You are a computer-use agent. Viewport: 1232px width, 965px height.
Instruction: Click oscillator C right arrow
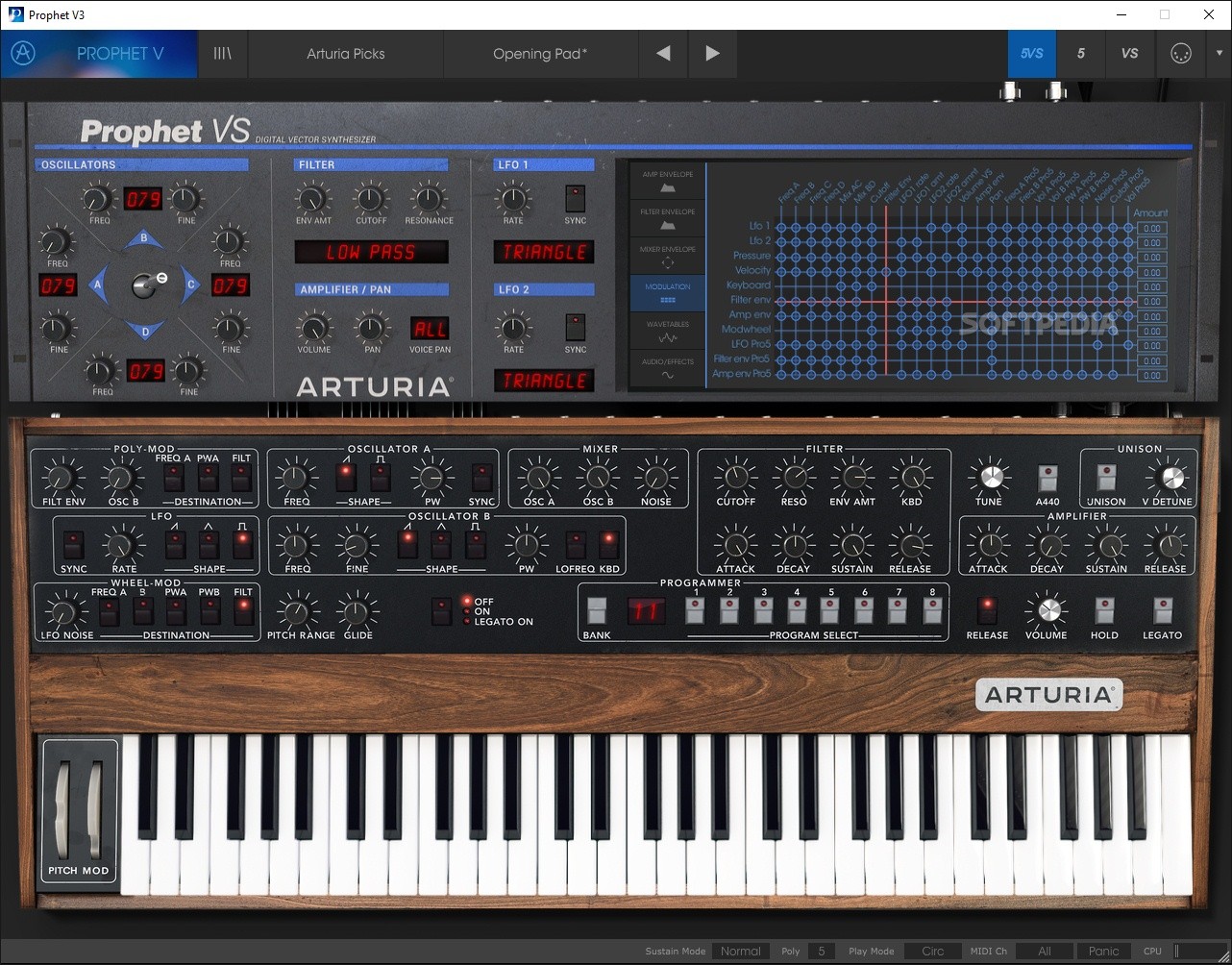[x=191, y=285]
